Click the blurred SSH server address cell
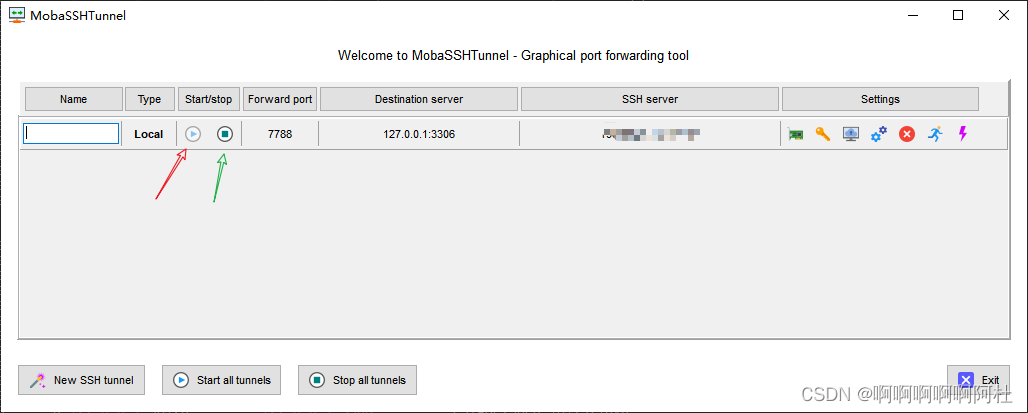This screenshot has width=1028, height=413. (x=650, y=134)
